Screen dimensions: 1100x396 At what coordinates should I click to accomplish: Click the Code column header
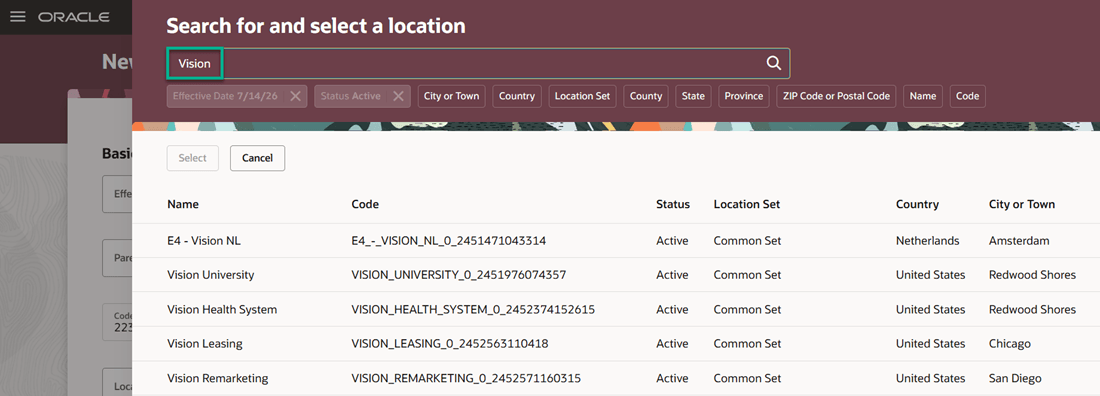365,204
